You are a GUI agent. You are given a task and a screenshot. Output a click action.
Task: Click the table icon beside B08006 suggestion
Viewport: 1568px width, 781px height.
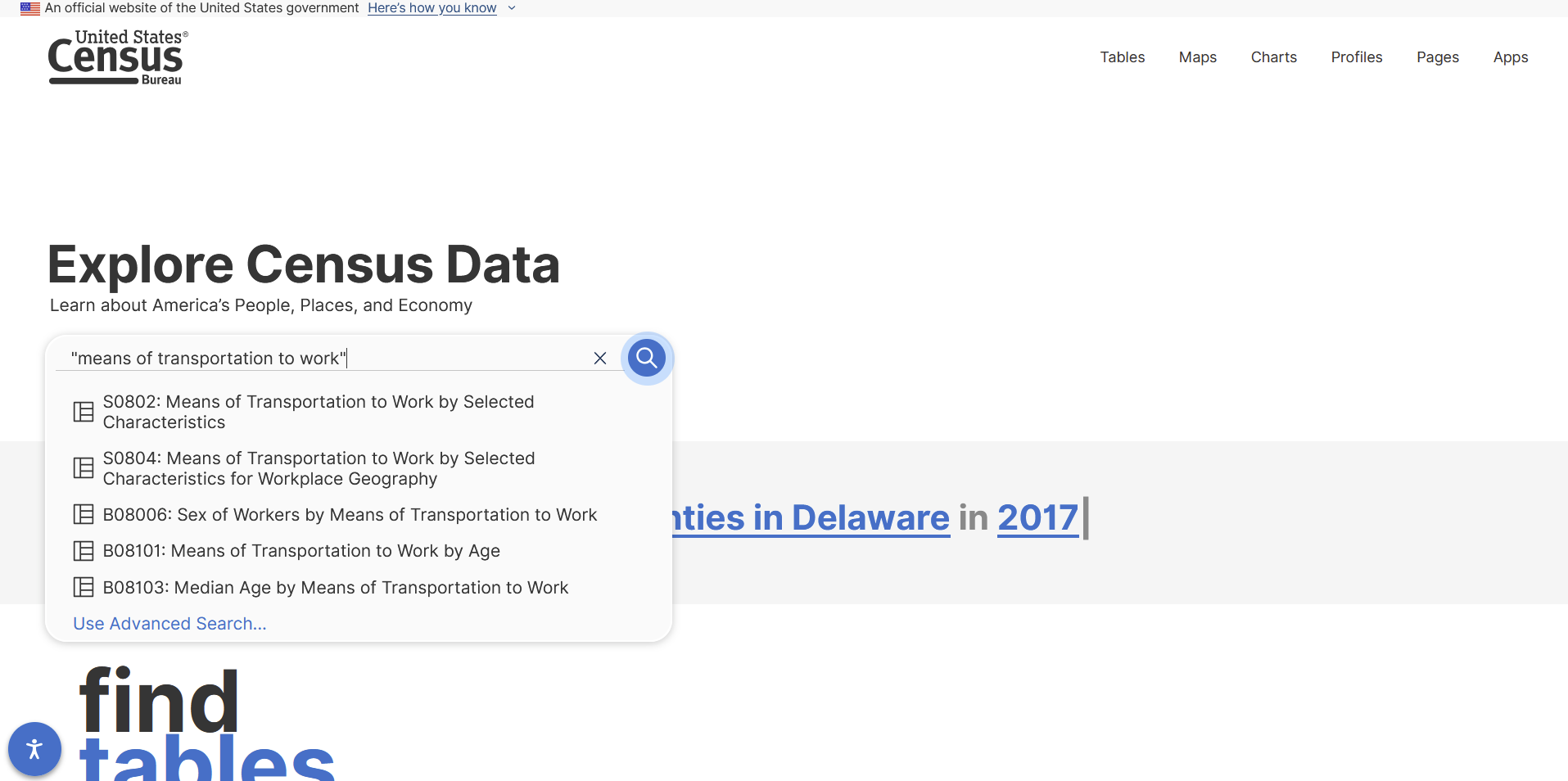84,514
